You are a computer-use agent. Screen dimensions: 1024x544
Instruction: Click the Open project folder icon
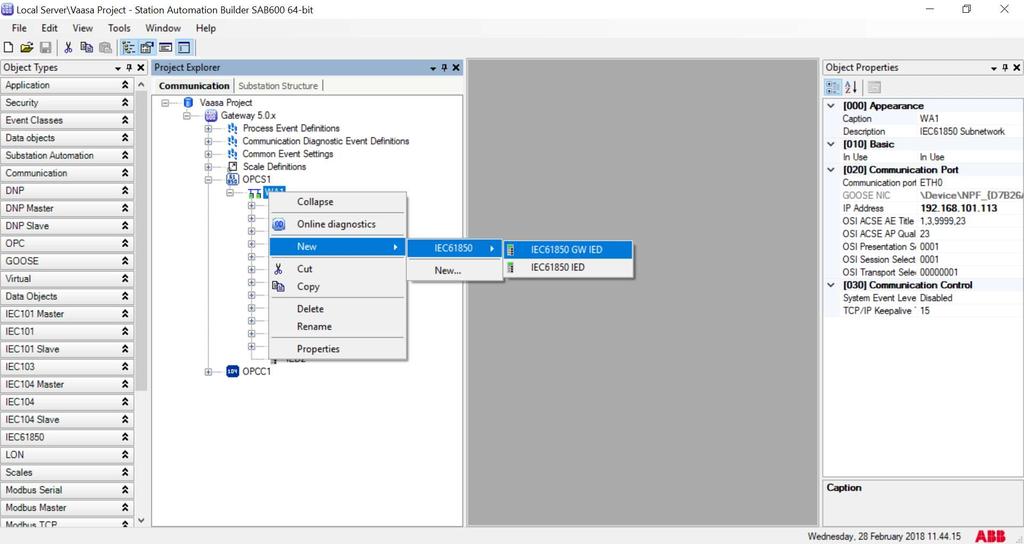click(27, 48)
